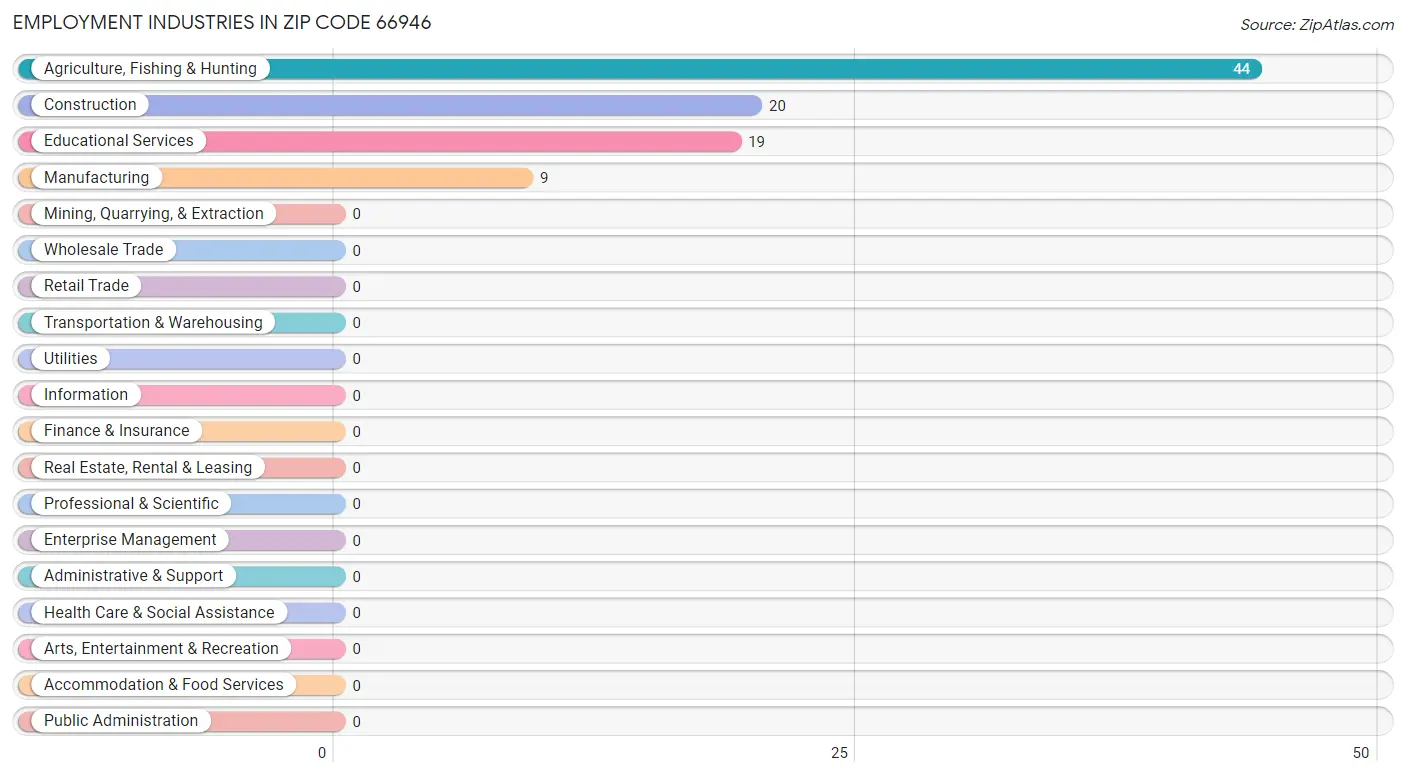Click the axis tick label 50
The image size is (1406, 776).
point(1361,753)
